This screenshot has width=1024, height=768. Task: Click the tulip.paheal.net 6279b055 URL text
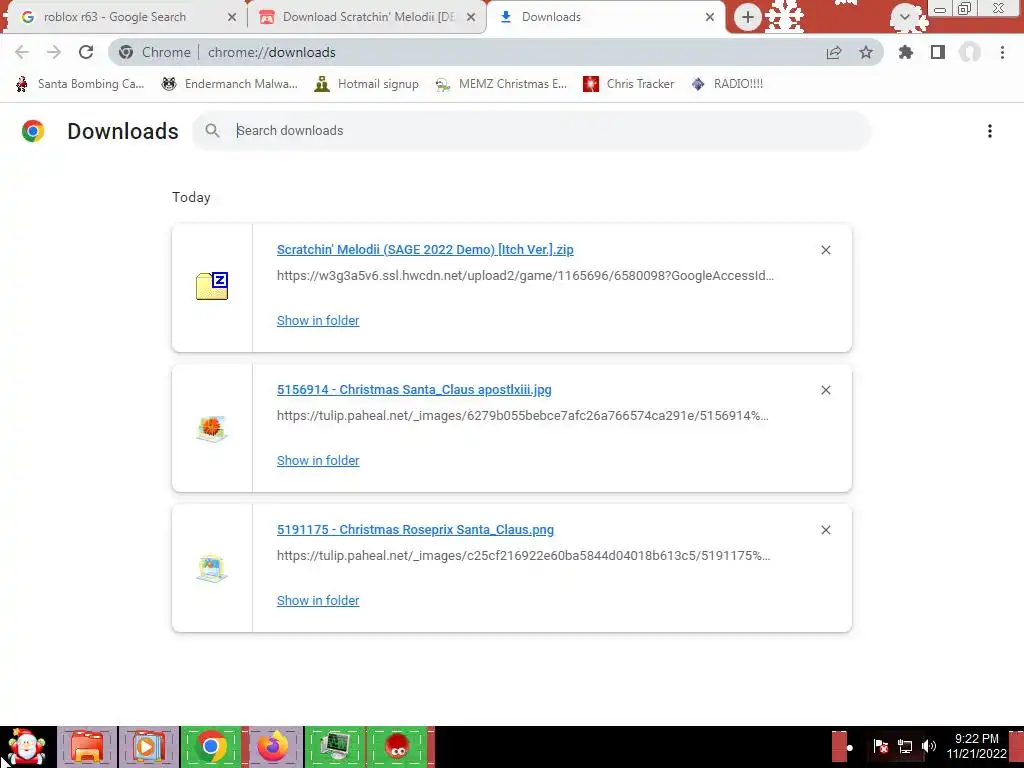click(522, 415)
